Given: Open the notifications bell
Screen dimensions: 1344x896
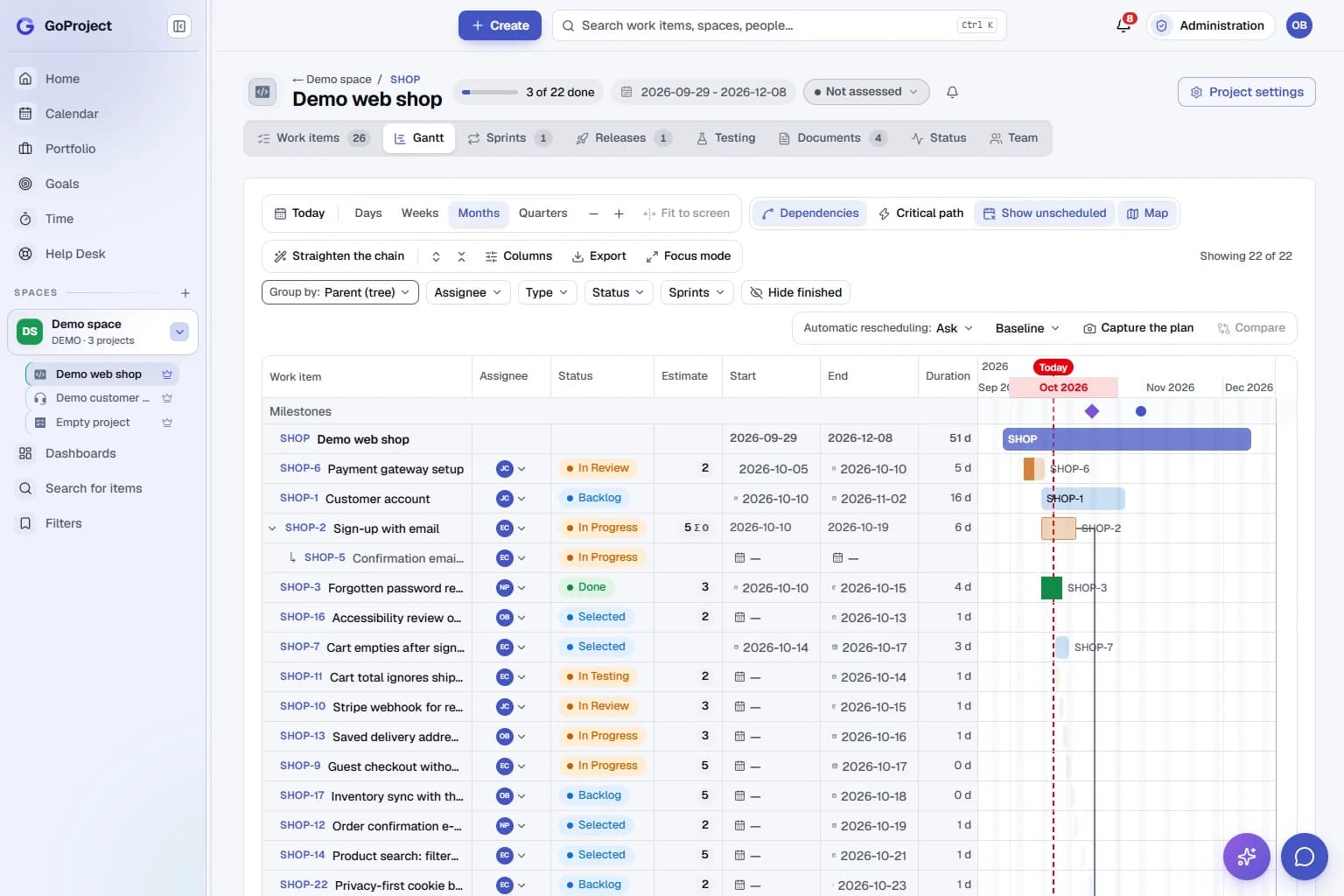Looking at the screenshot, I should pos(1123,25).
